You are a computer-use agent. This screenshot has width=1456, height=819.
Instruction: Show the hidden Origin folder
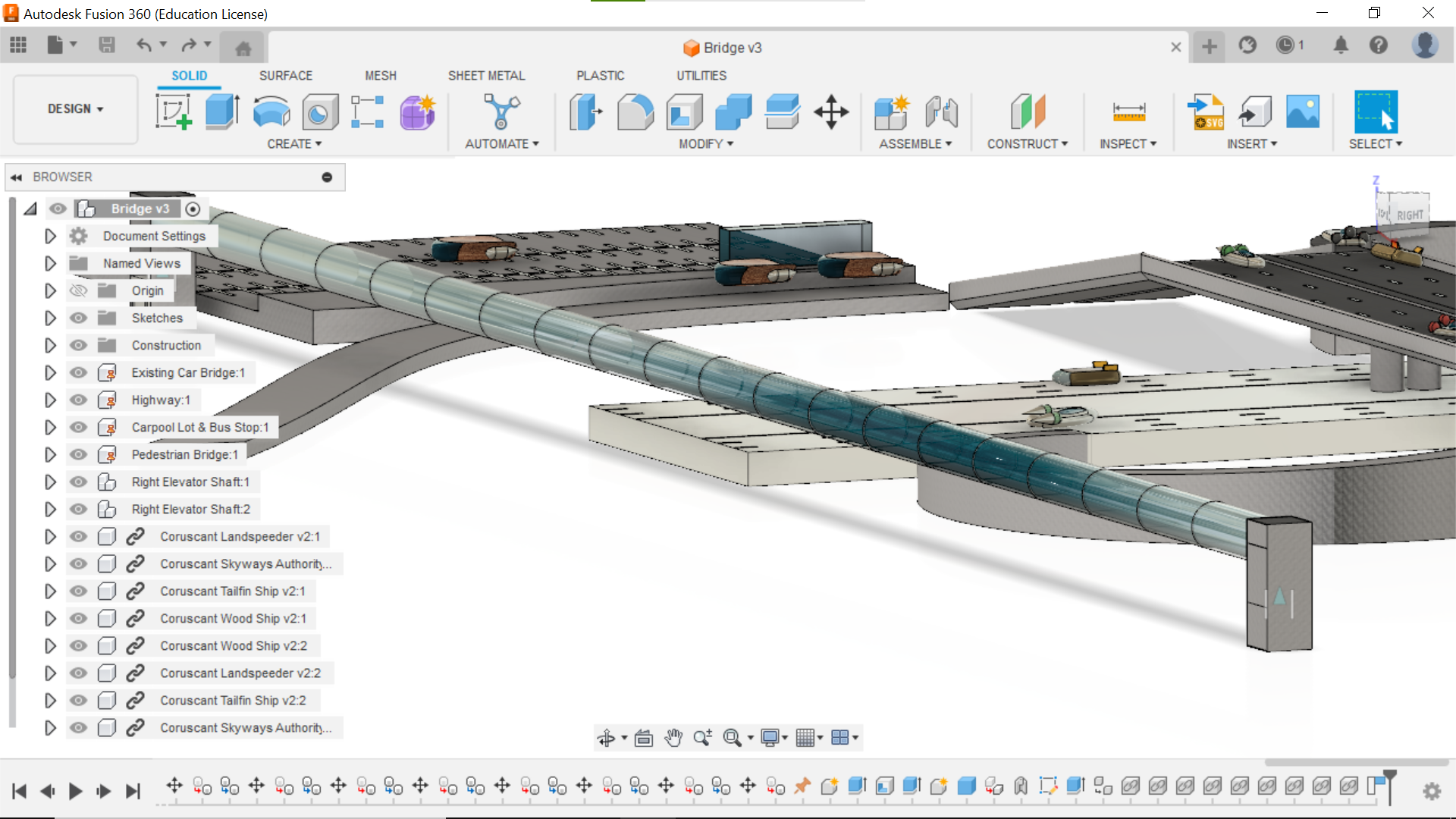pos(78,291)
